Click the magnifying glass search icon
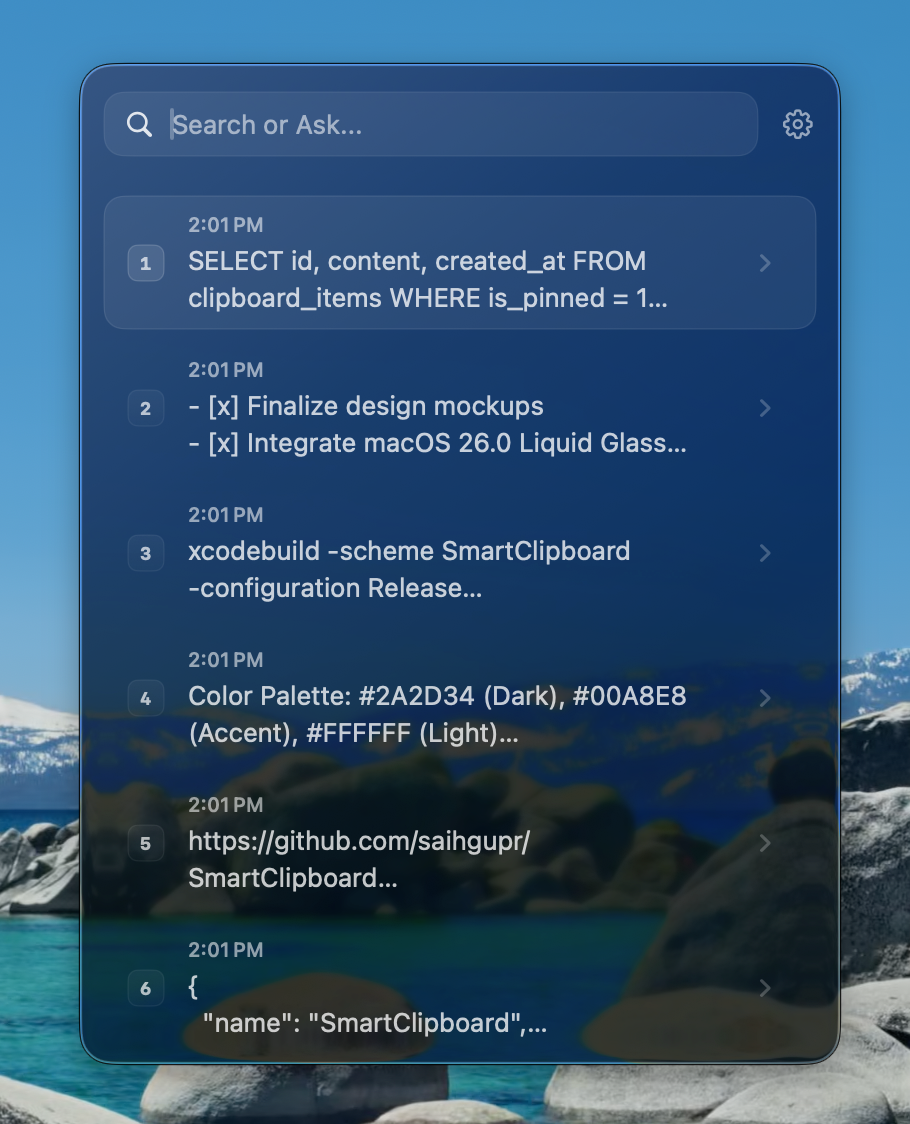Image resolution: width=910 pixels, height=1124 pixels. click(x=139, y=125)
